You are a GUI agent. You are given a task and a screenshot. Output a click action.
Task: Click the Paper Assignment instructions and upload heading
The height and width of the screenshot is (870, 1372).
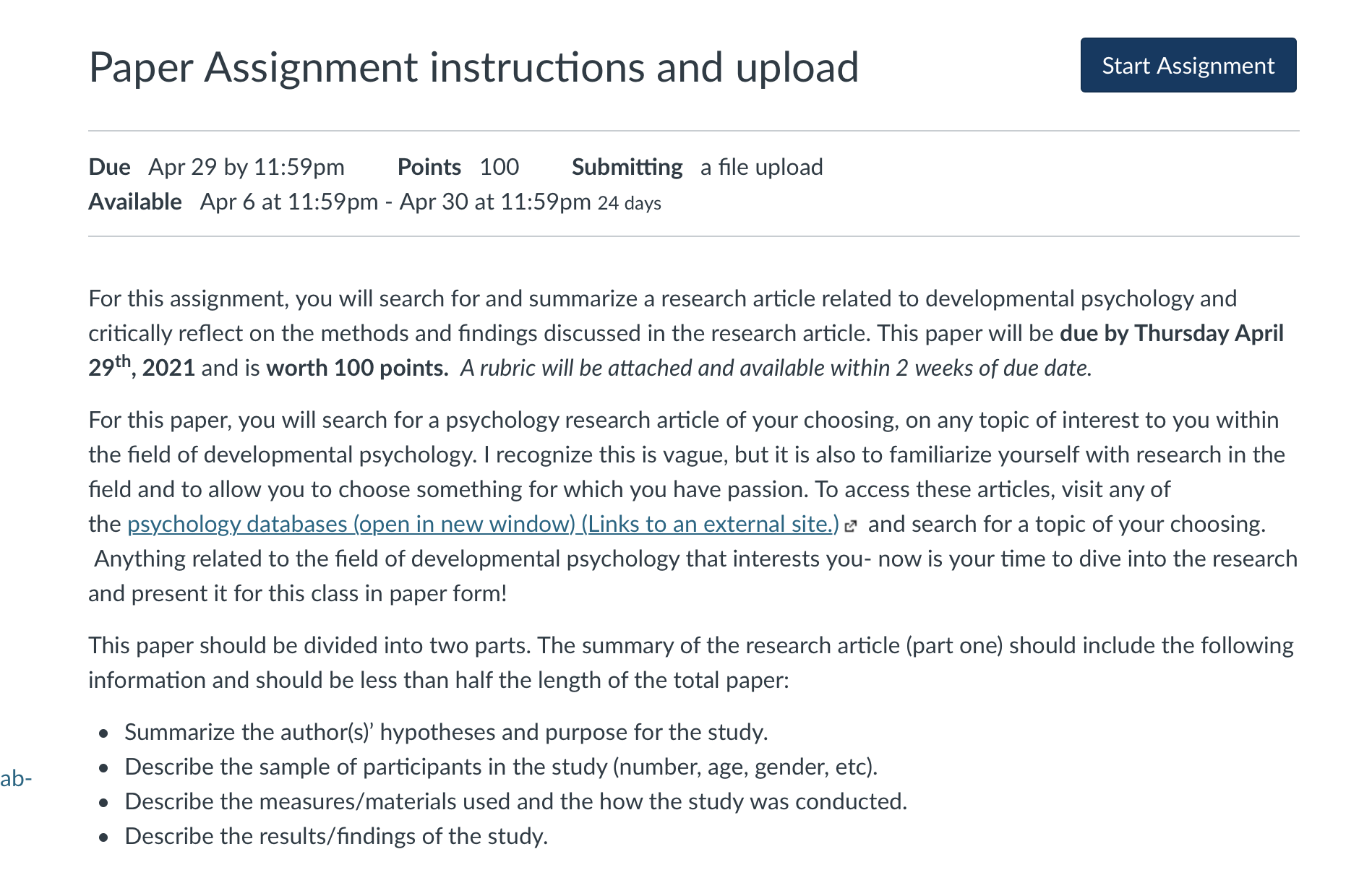(x=473, y=67)
